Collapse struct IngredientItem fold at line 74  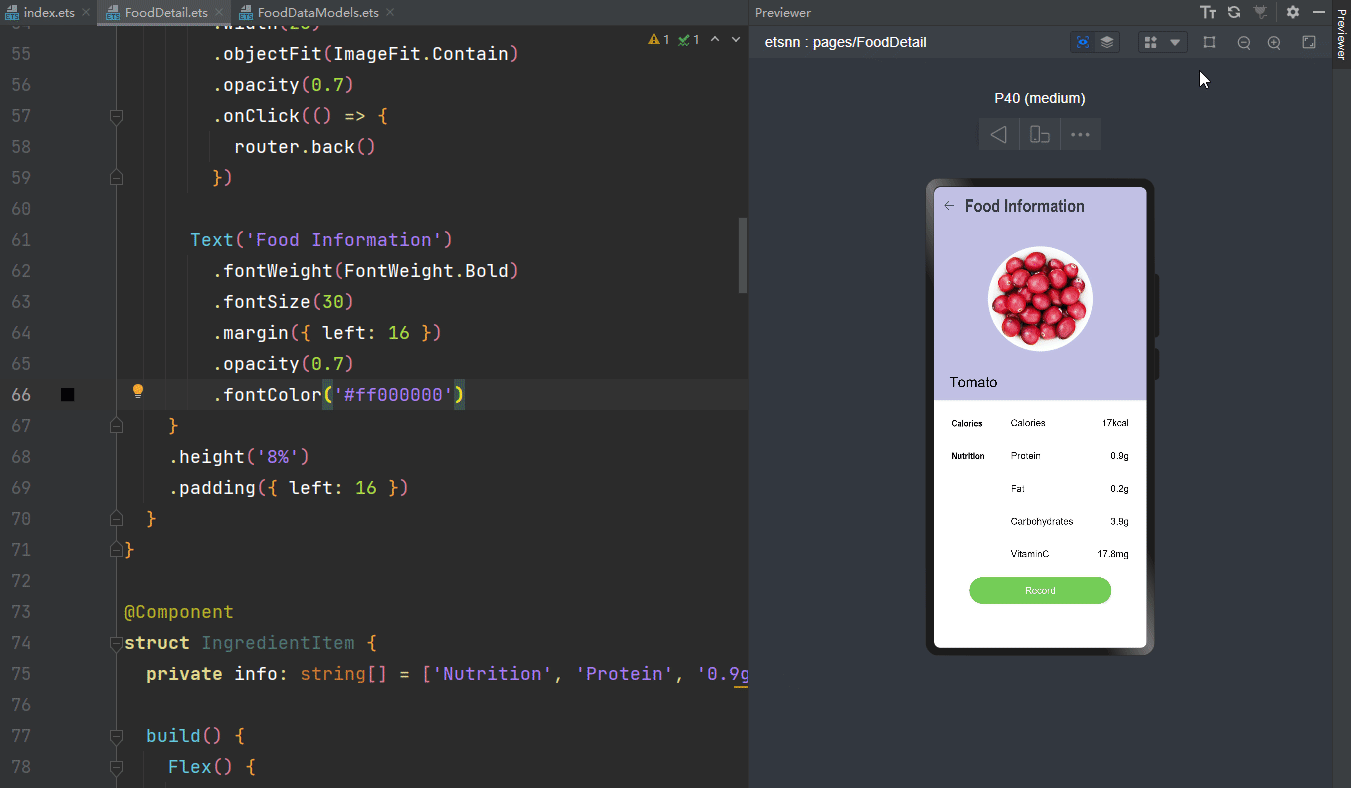click(x=116, y=643)
